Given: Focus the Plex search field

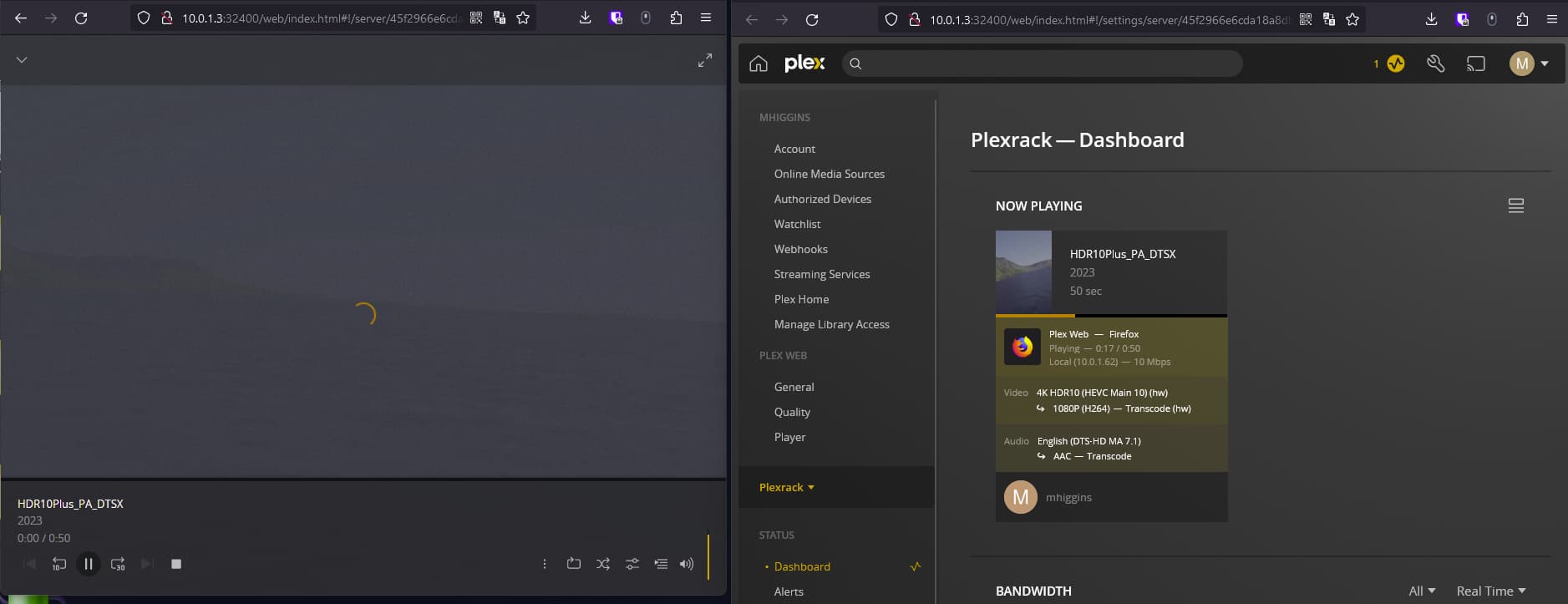Looking at the screenshot, I should 1042,63.
